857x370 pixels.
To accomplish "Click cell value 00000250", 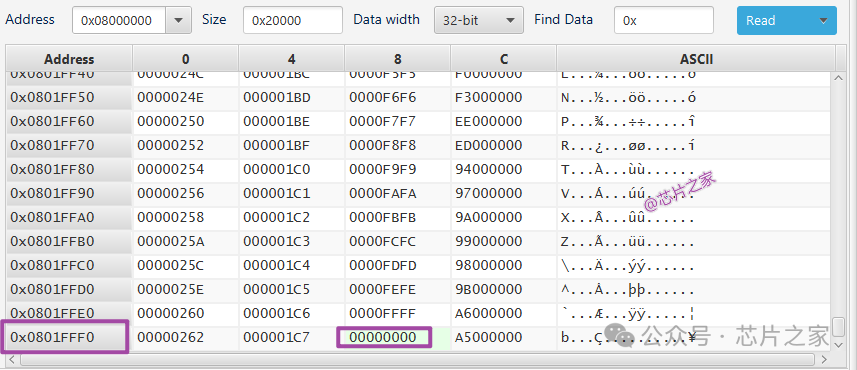I will coord(171,121).
